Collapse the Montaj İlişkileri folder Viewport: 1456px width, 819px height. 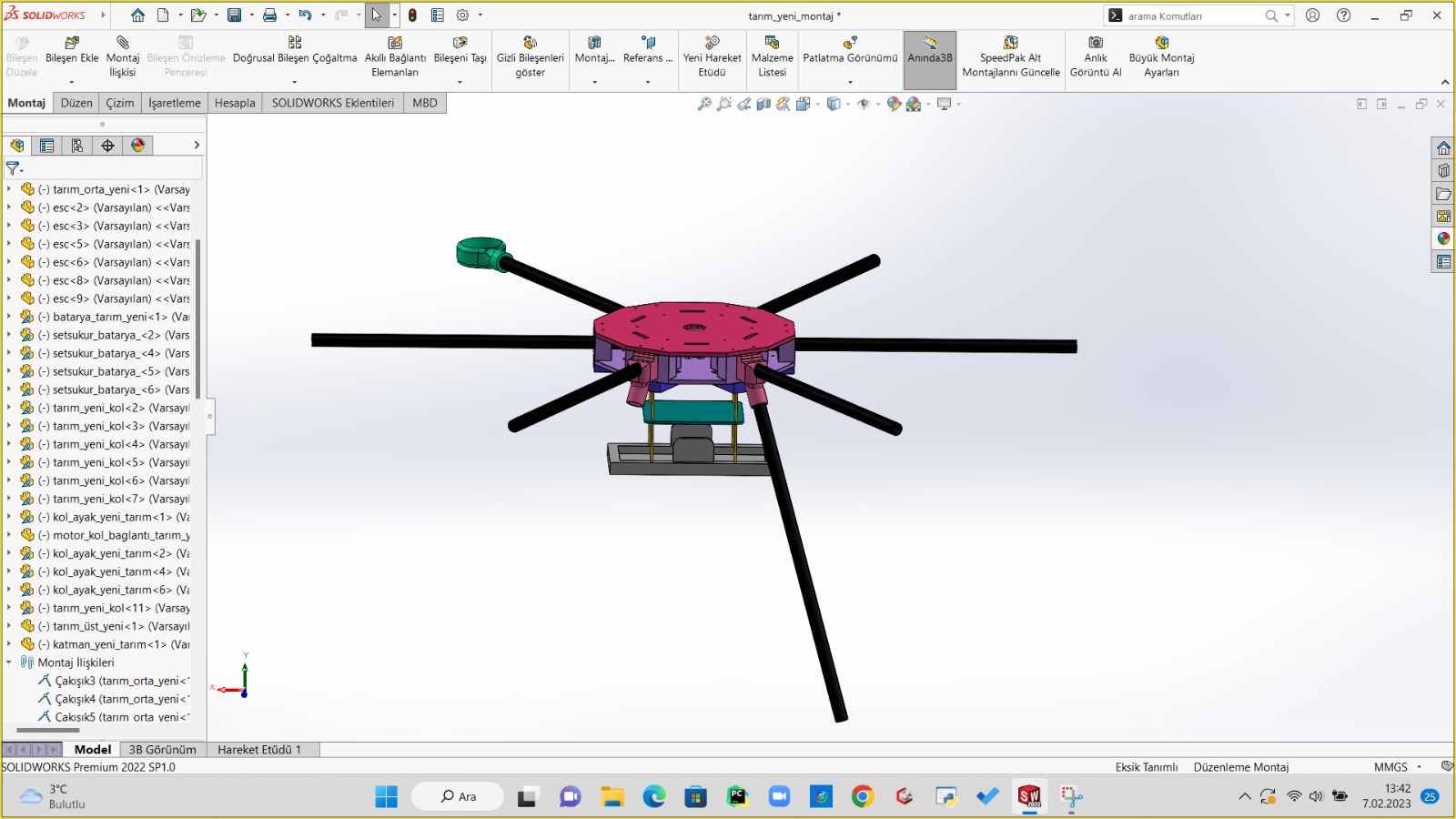[x=9, y=662]
